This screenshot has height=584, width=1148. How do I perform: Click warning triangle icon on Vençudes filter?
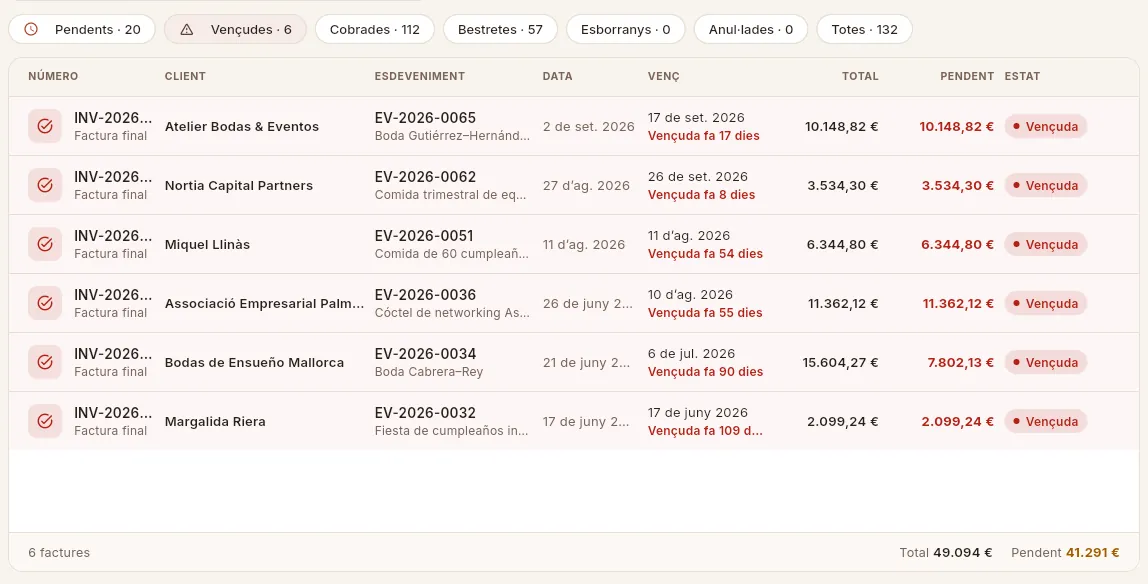[187, 29]
